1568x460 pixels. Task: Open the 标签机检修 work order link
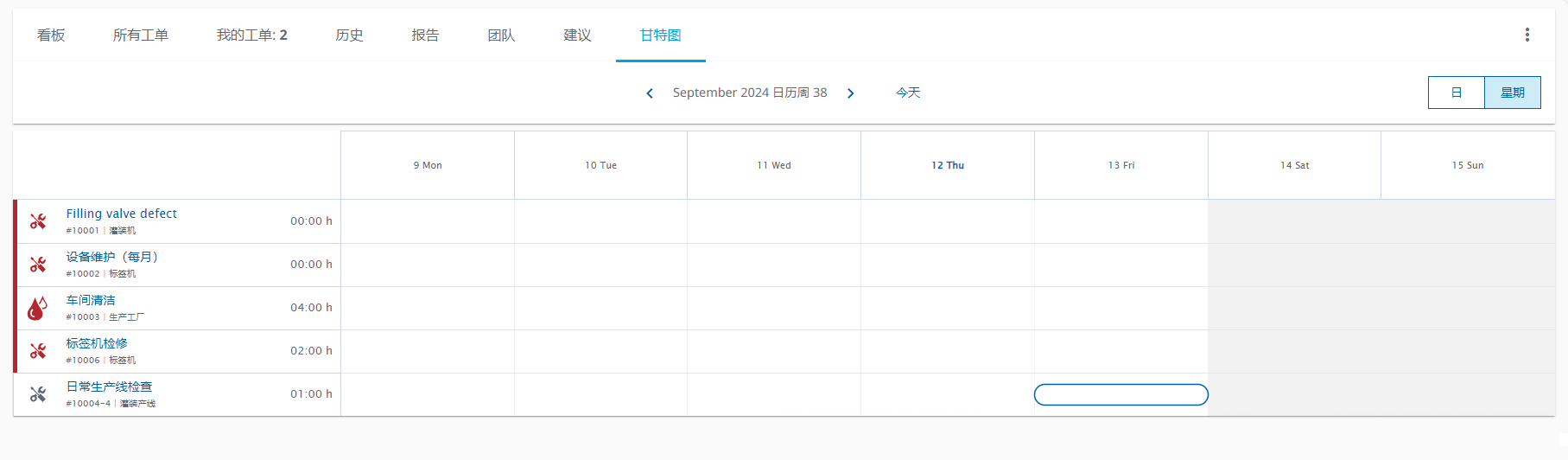pyautogui.click(x=97, y=343)
